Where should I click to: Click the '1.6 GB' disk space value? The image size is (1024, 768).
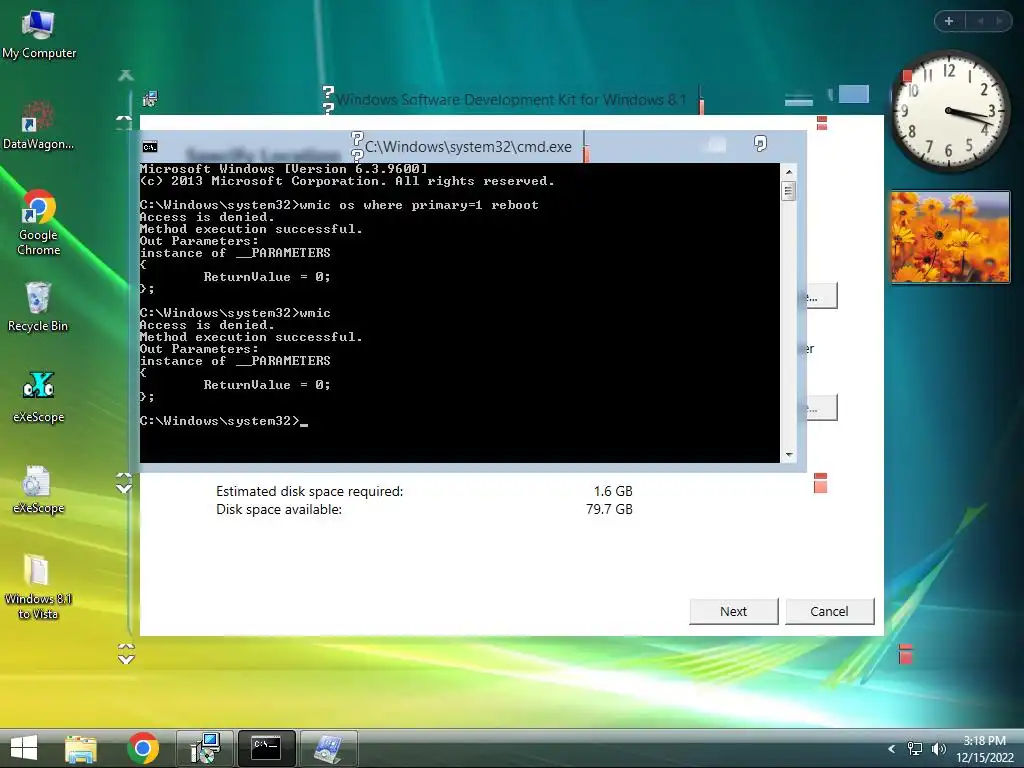click(x=613, y=491)
